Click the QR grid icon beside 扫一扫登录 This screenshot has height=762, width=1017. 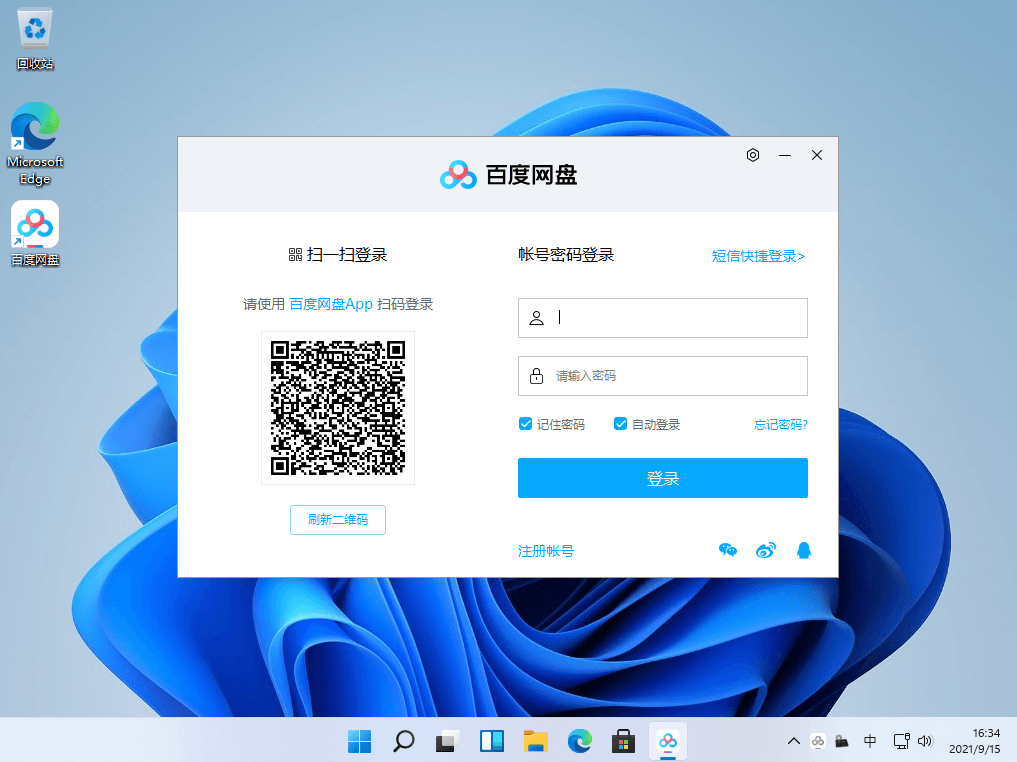pyautogui.click(x=295, y=255)
